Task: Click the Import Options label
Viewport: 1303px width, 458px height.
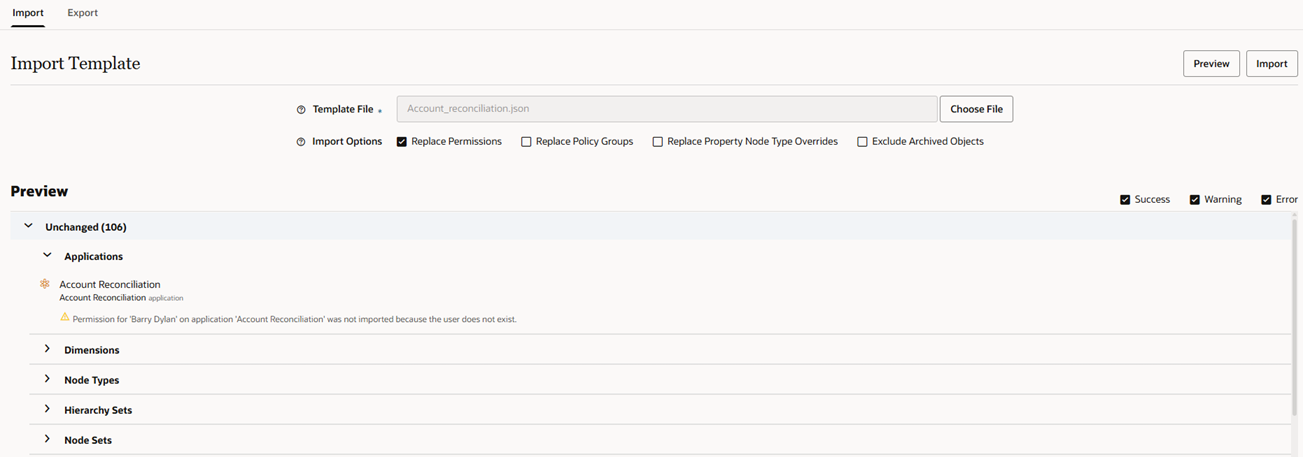Action: tap(347, 142)
